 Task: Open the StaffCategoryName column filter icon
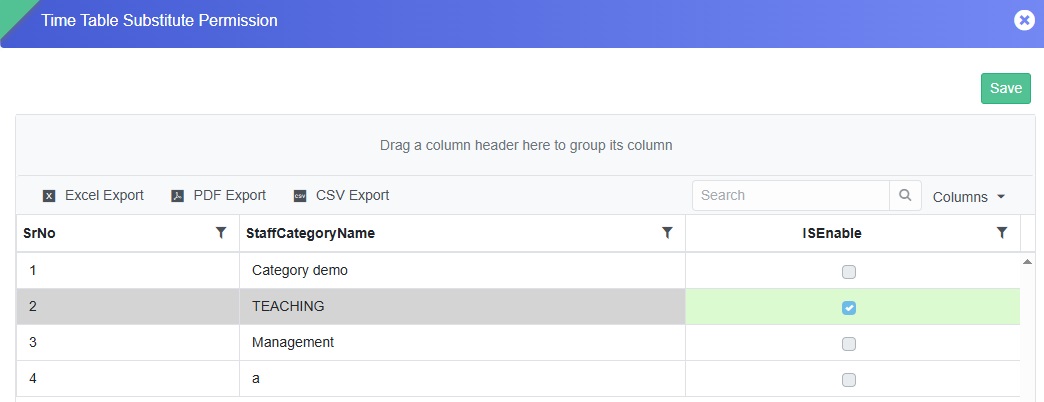point(667,233)
